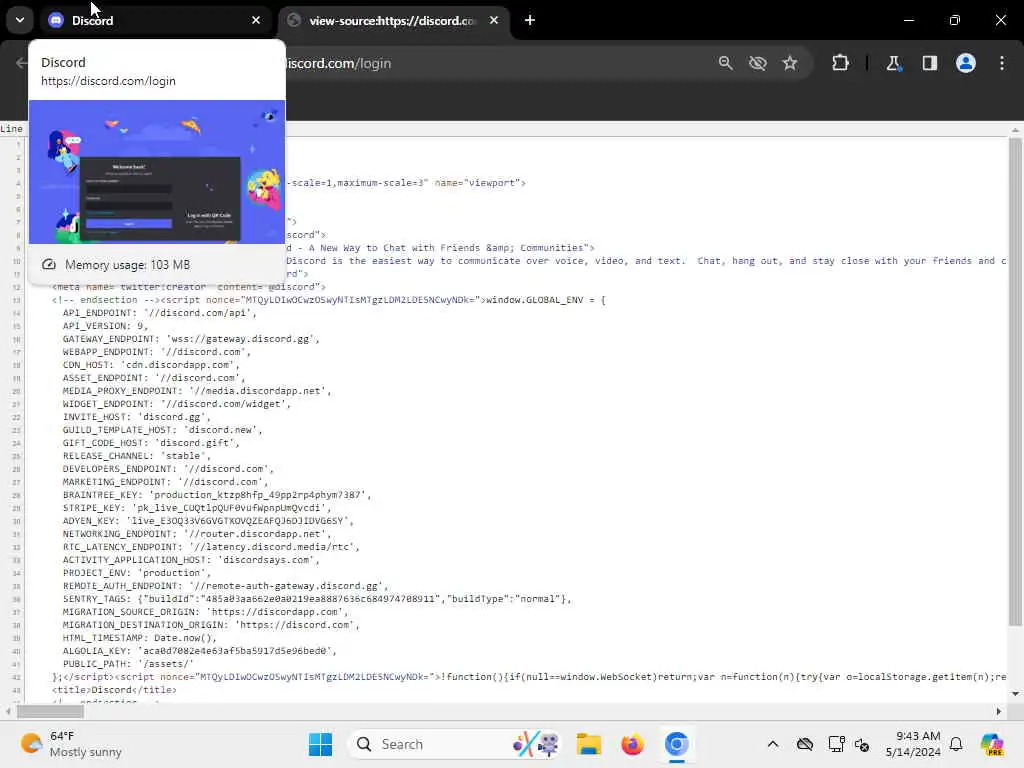
Task: Open a new browser tab
Action: [530, 20]
